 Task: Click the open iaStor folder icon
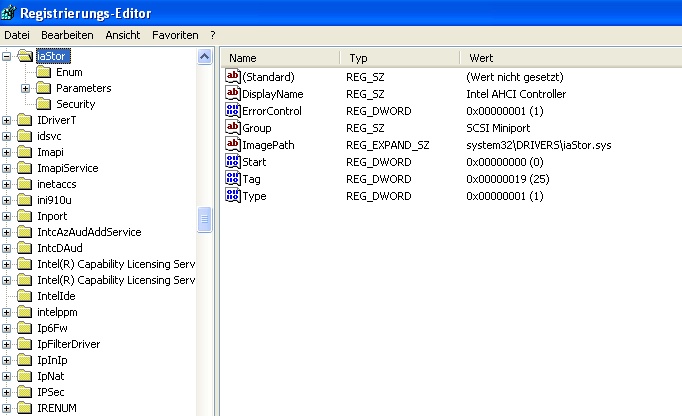coord(25,56)
